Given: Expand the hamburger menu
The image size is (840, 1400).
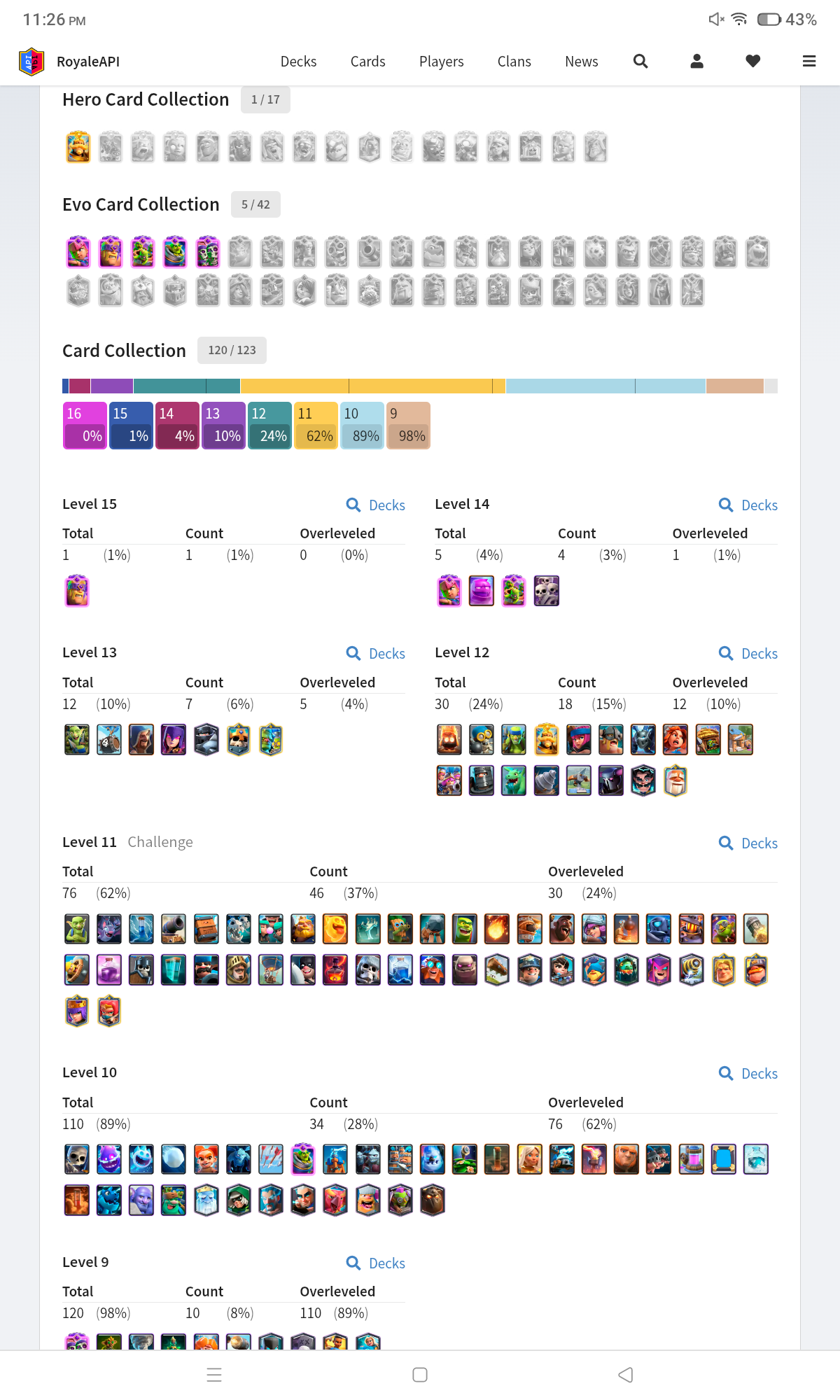Looking at the screenshot, I should pos(809,62).
